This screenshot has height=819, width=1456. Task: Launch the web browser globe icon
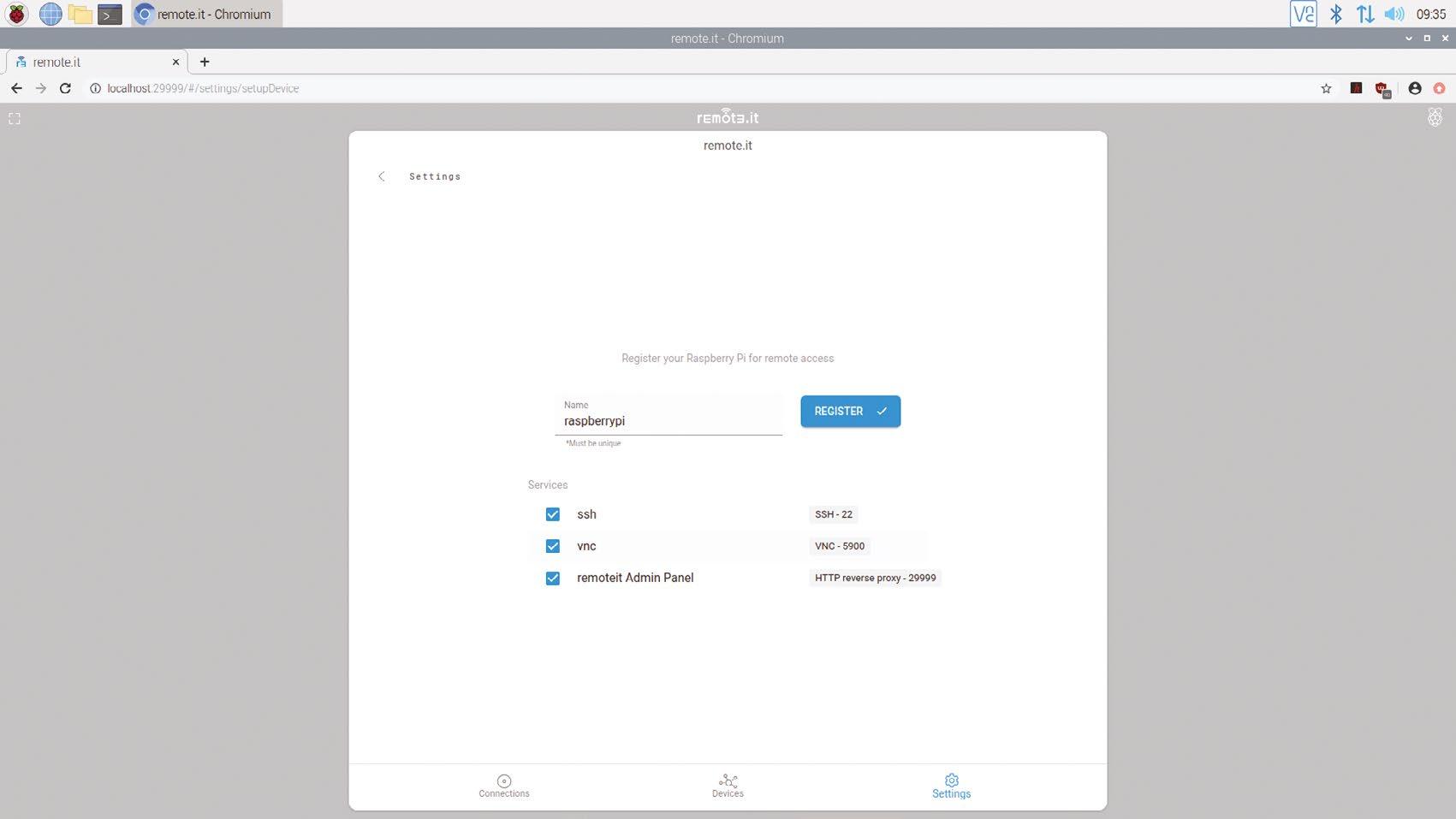51,14
